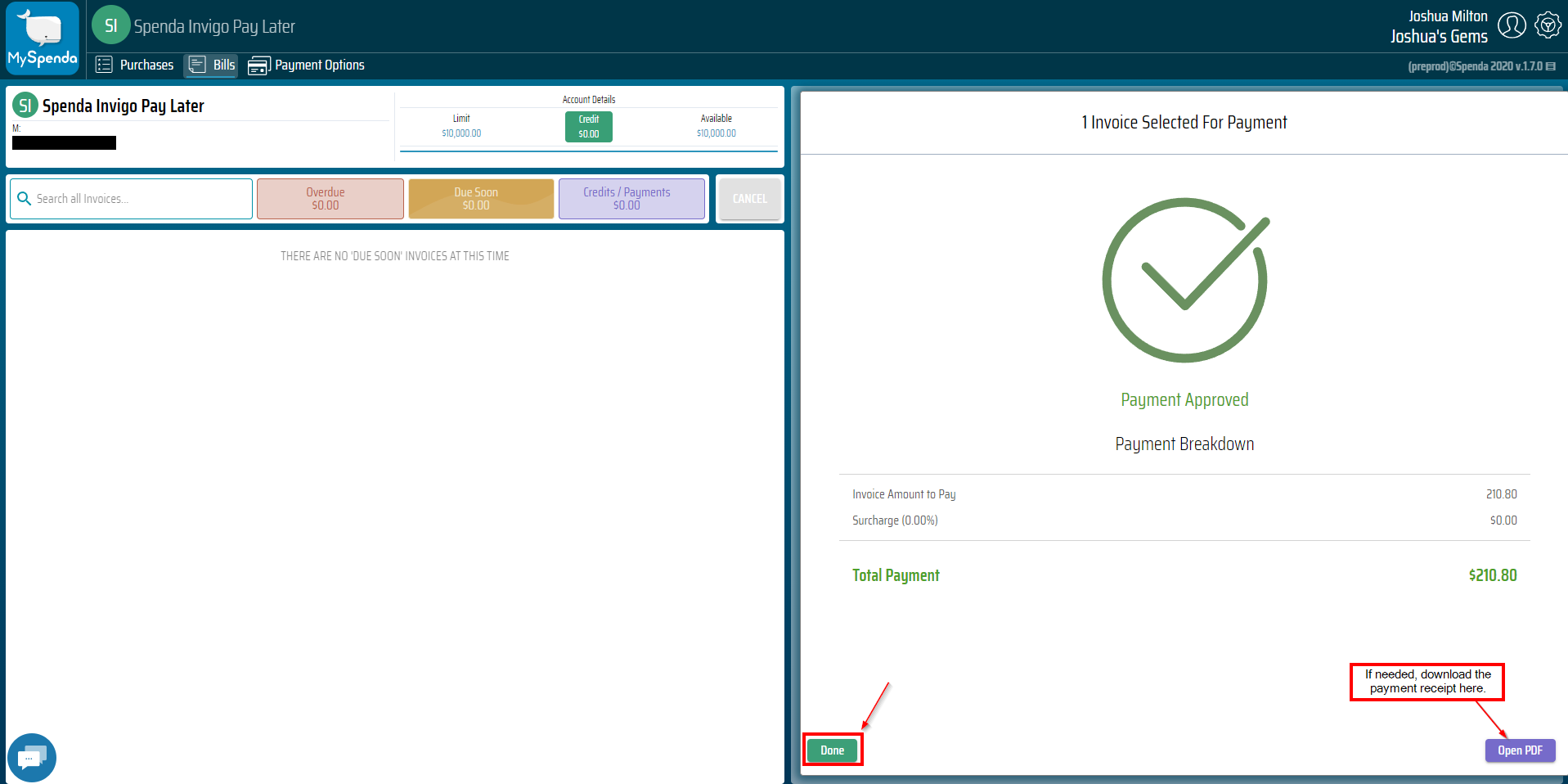Open PDF payment receipt
1568x784 pixels.
coord(1520,750)
